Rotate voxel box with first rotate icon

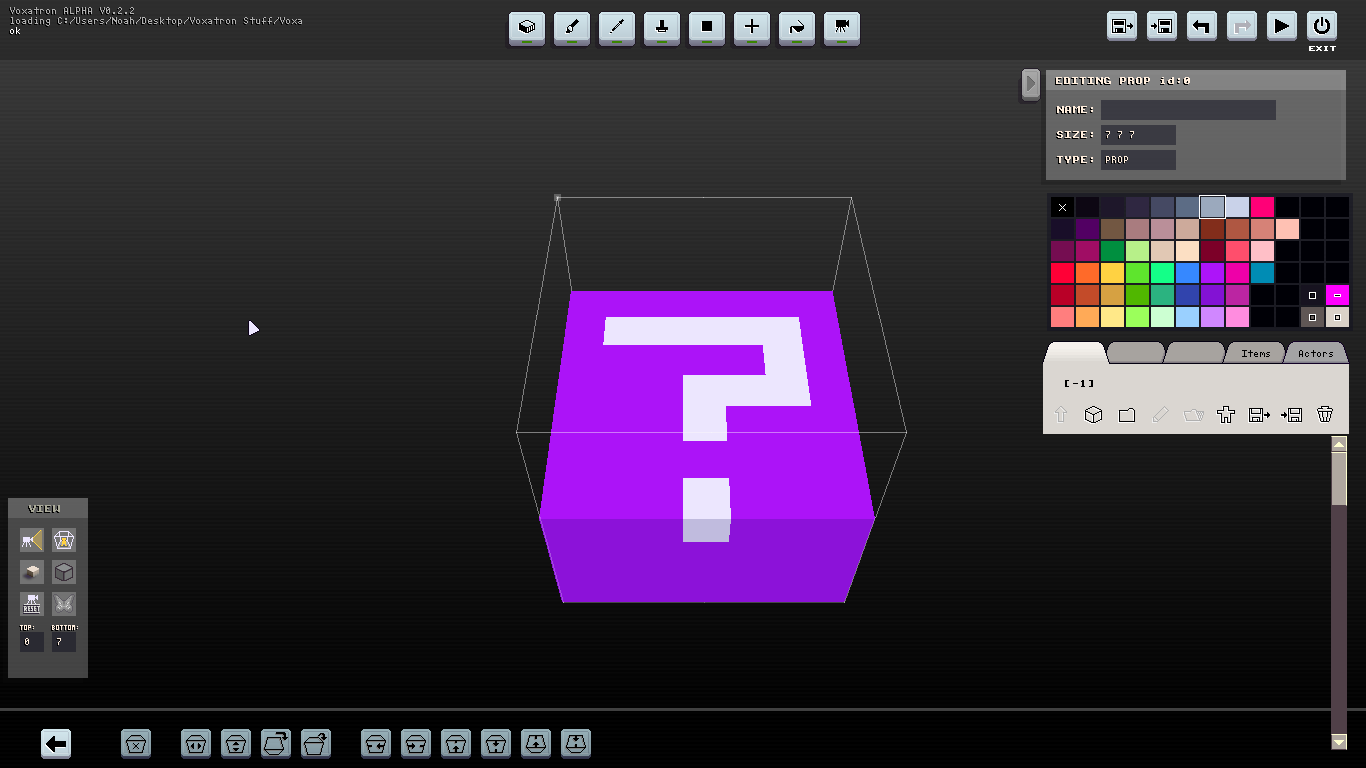coord(276,743)
